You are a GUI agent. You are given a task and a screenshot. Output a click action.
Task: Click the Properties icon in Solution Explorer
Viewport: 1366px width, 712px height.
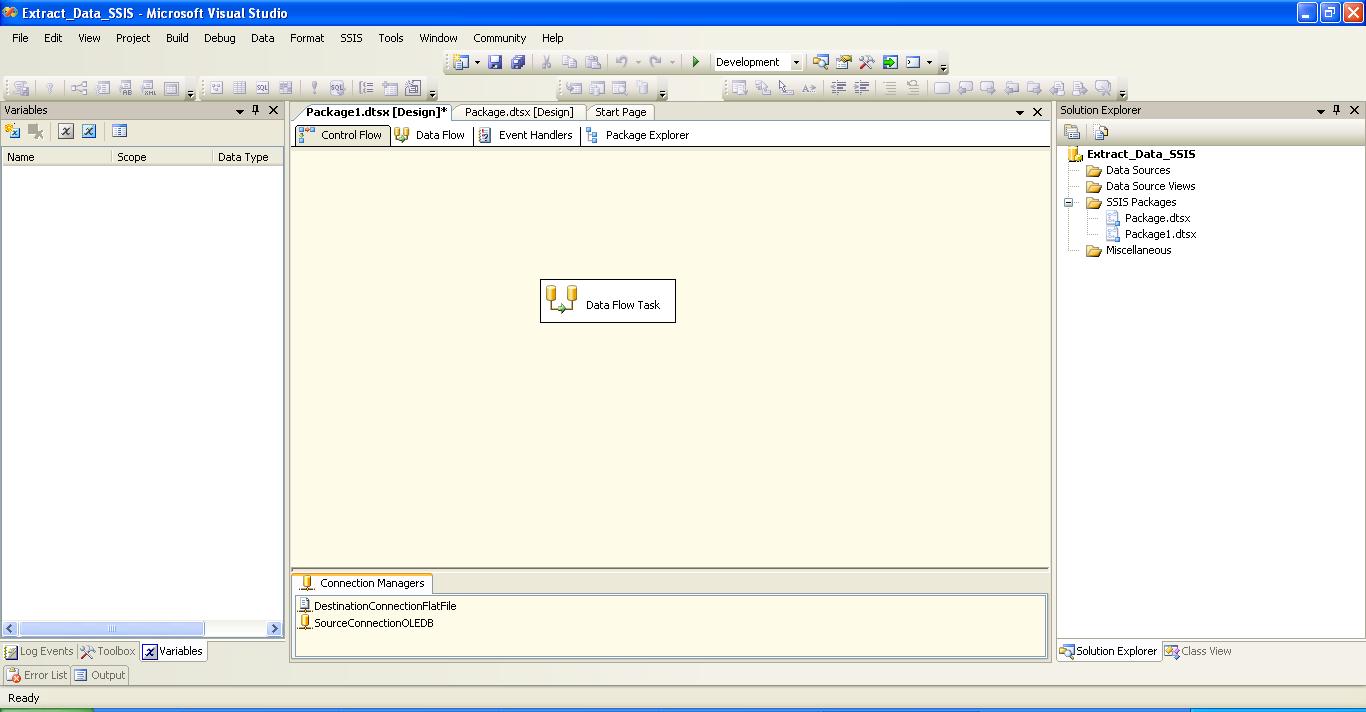point(1072,131)
